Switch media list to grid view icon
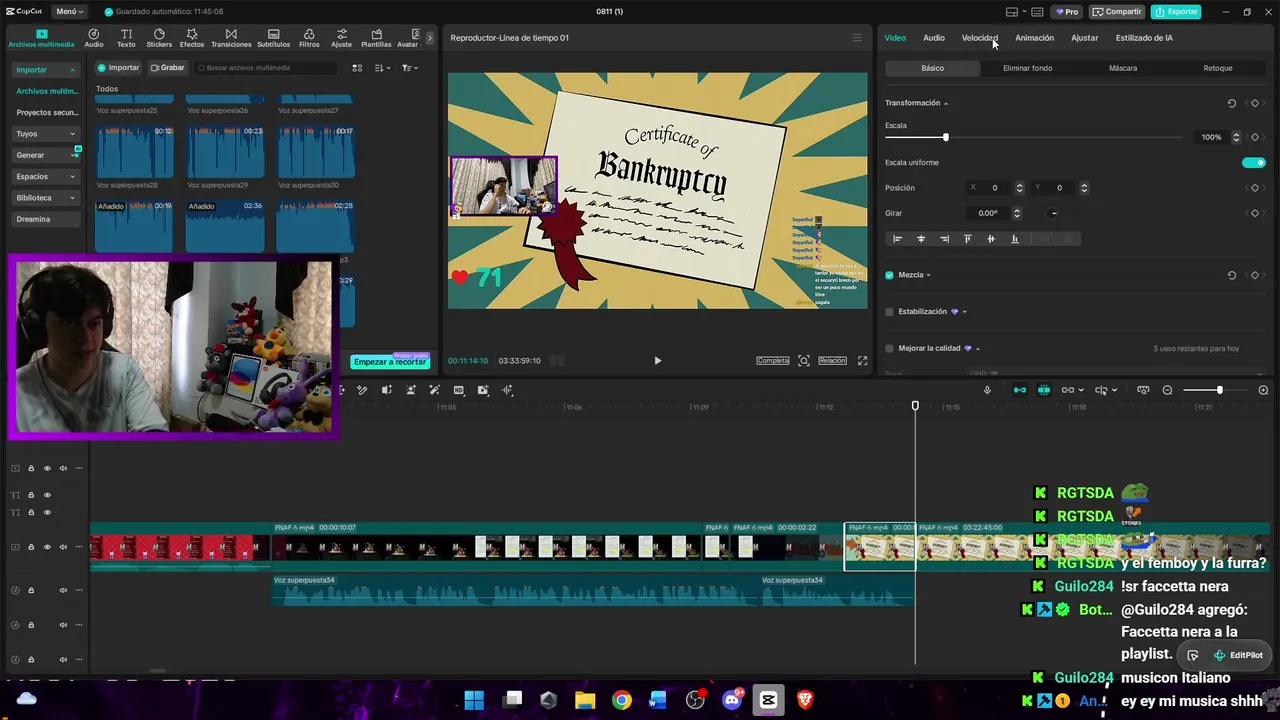 [357, 68]
